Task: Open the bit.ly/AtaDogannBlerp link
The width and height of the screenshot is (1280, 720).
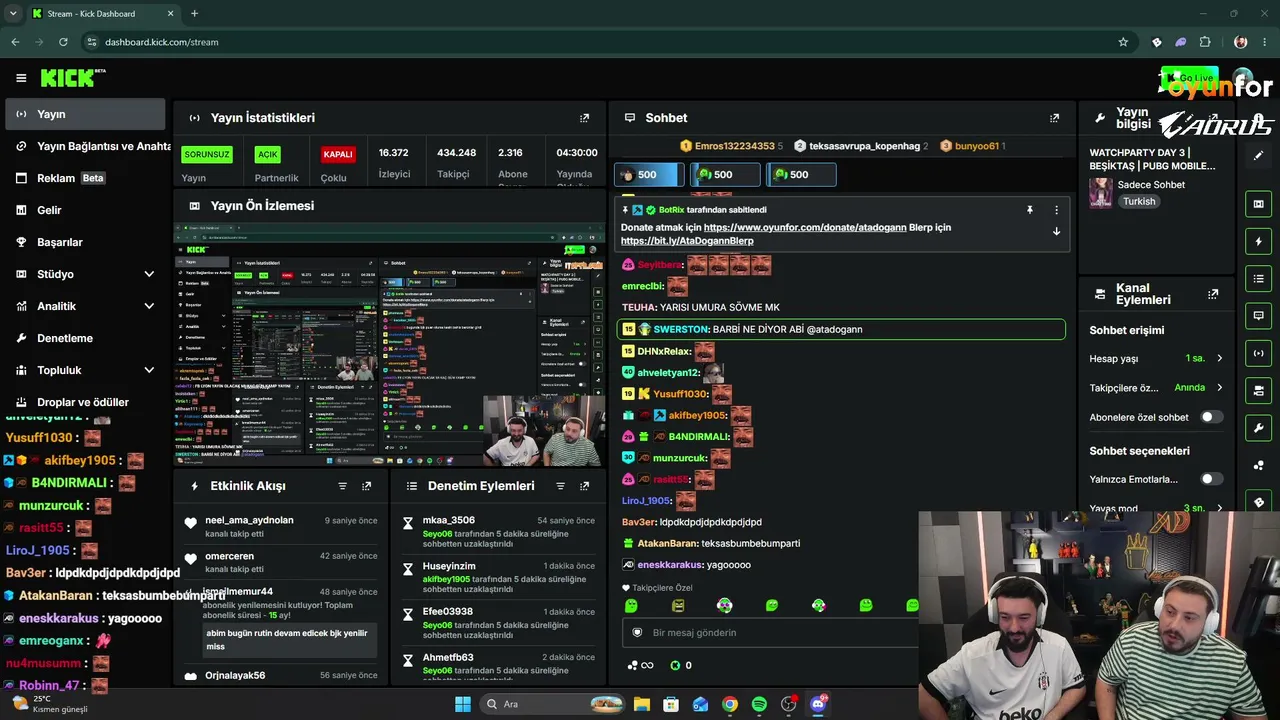Action: coord(687,241)
